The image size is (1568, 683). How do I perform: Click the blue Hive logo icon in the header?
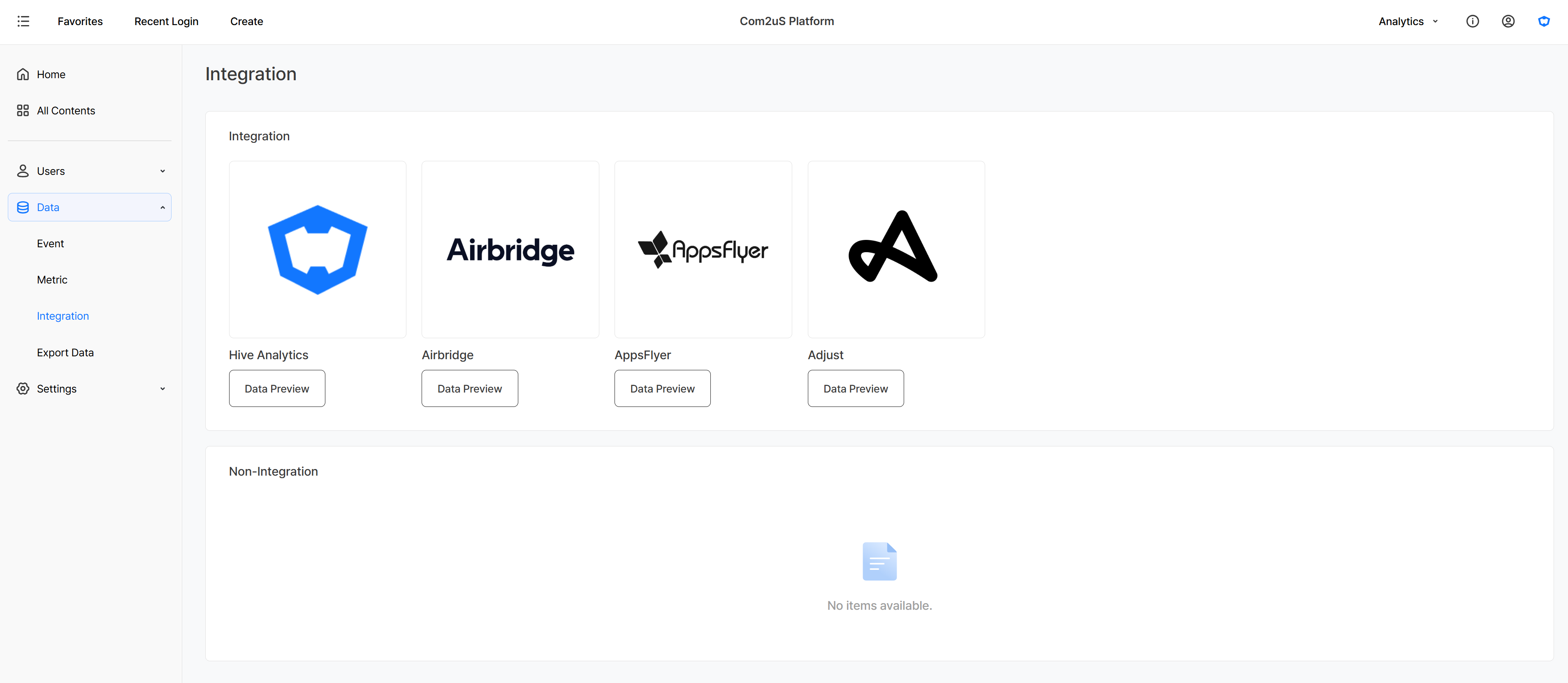(x=1544, y=21)
